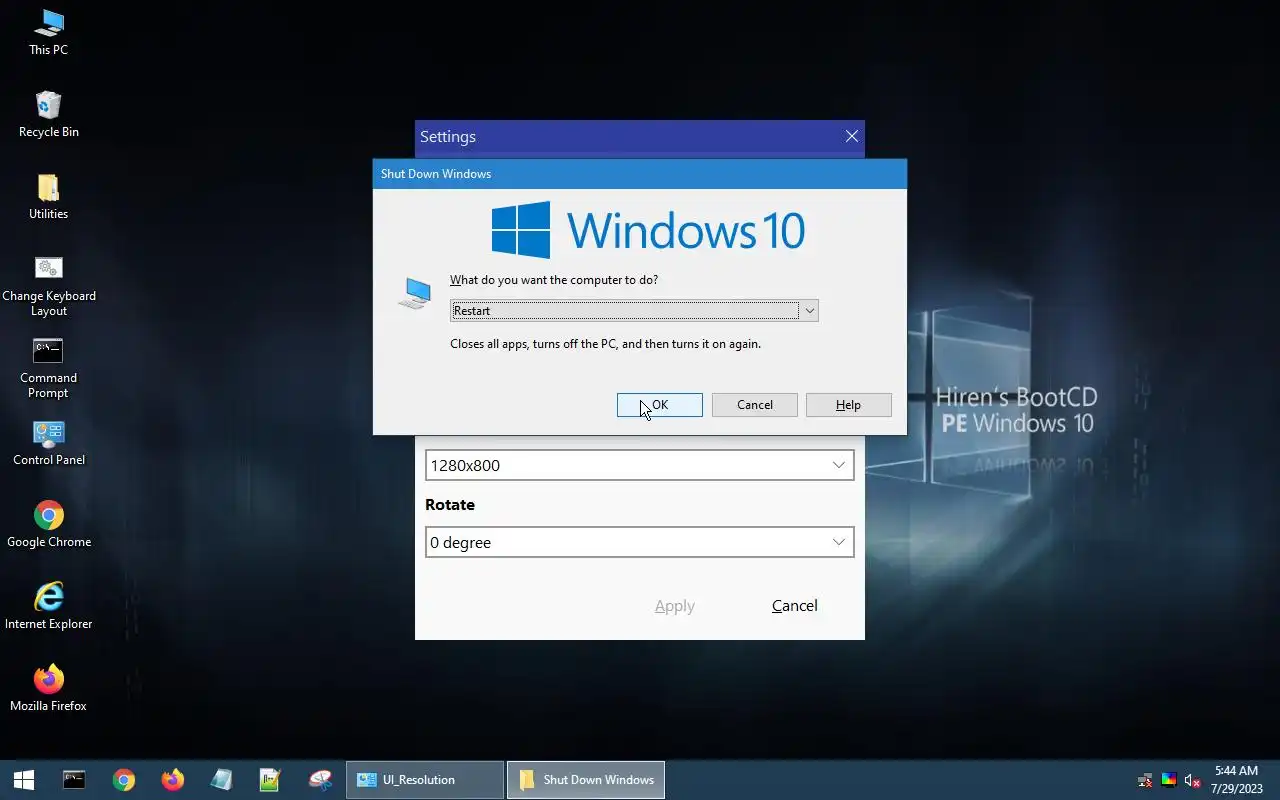Click 'What do you want the computer to do?' label
Image resolution: width=1280 pixels, height=800 pixels.
[554, 280]
